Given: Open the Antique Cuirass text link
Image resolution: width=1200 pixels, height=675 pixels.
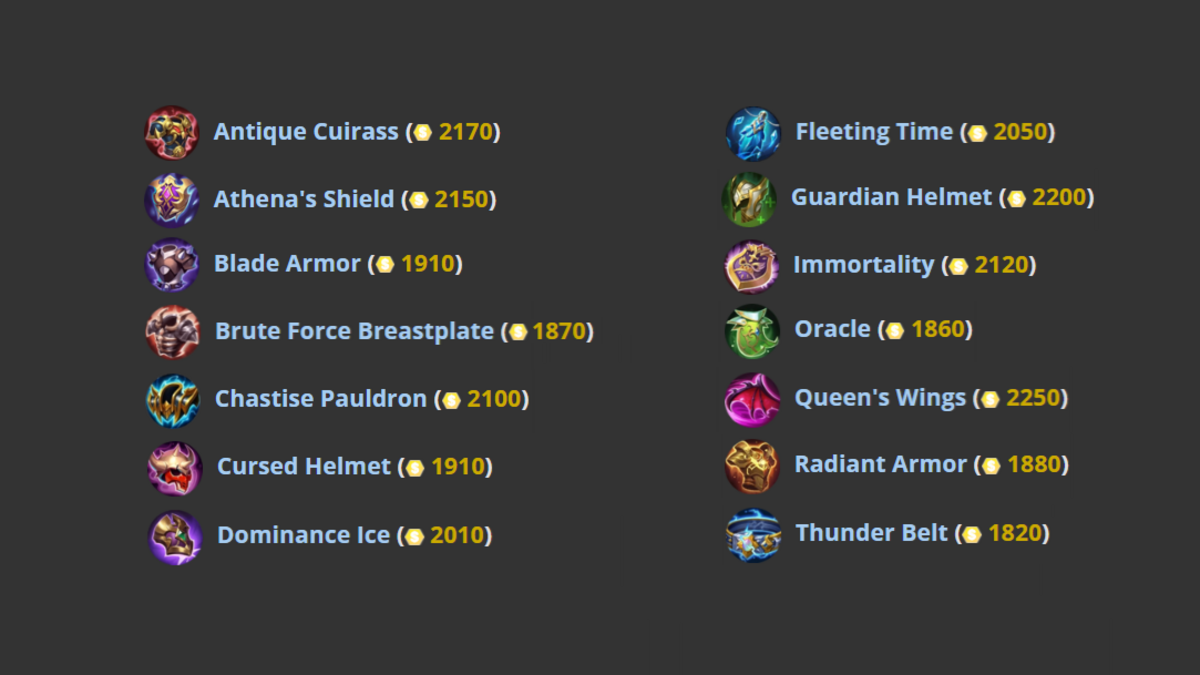Looking at the screenshot, I should (306, 132).
